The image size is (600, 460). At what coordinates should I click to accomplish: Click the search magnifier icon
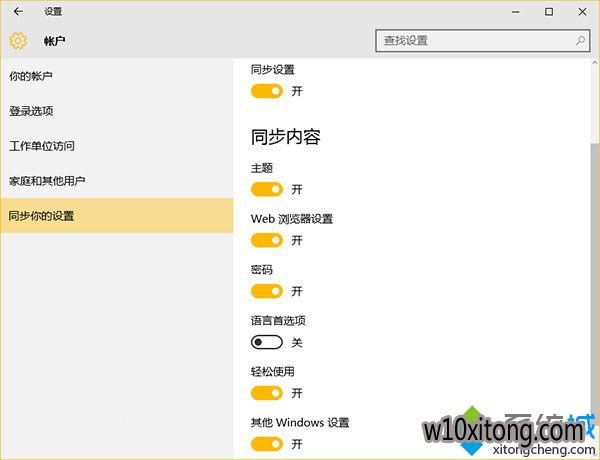(x=580, y=40)
